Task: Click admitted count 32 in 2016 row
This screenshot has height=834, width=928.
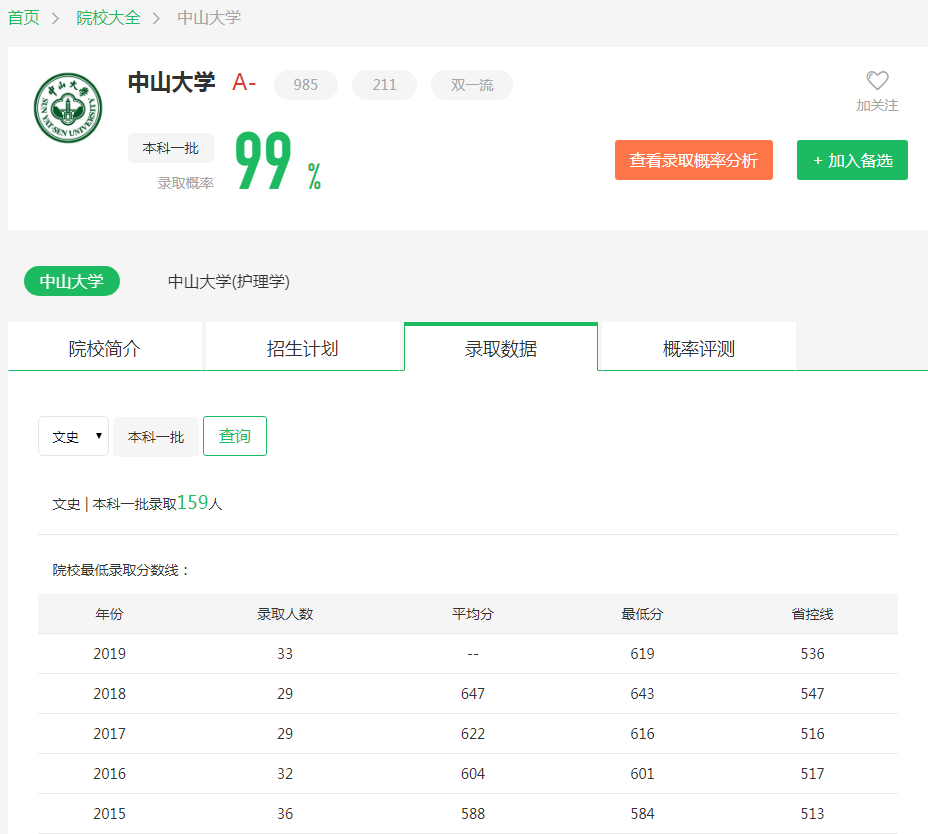Action: pos(285,773)
